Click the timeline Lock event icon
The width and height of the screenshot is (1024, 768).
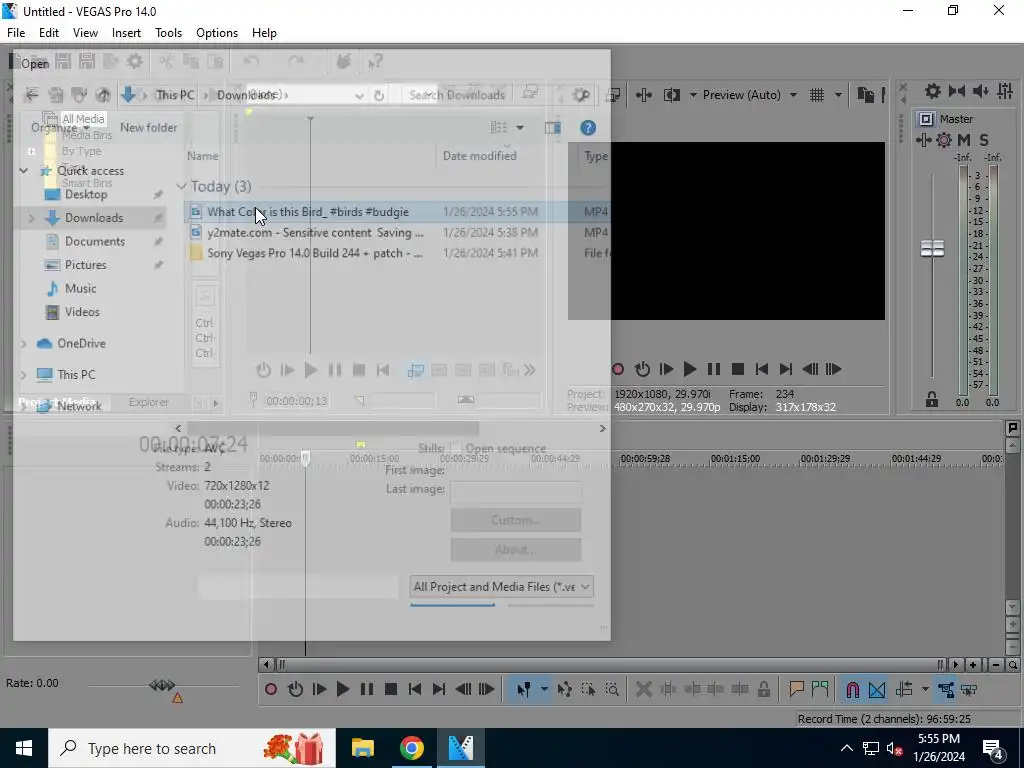click(x=763, y=689)
